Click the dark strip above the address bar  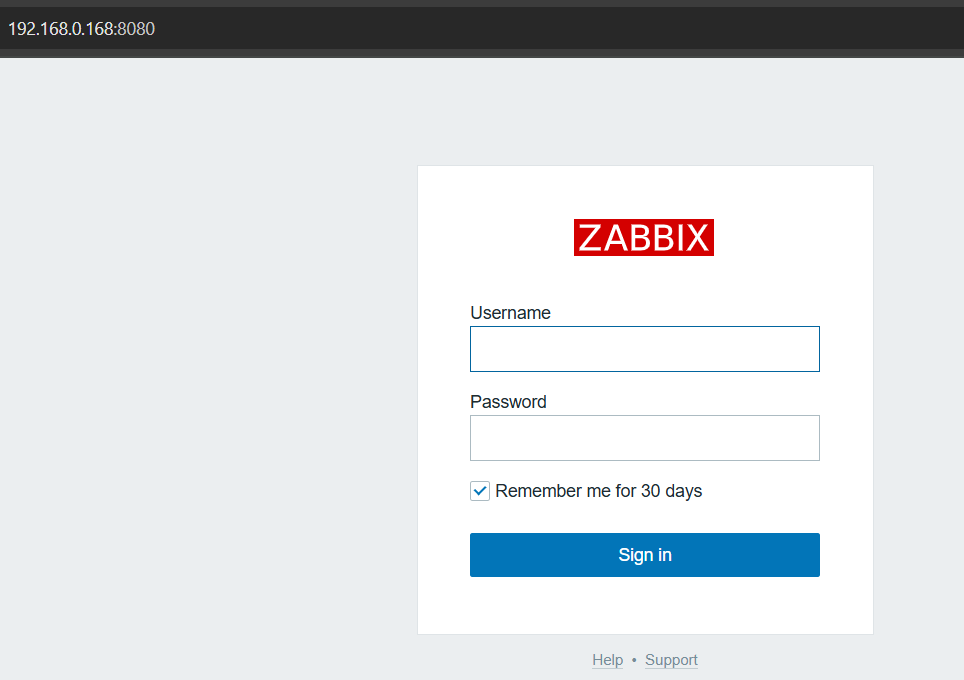pos(480,3)
